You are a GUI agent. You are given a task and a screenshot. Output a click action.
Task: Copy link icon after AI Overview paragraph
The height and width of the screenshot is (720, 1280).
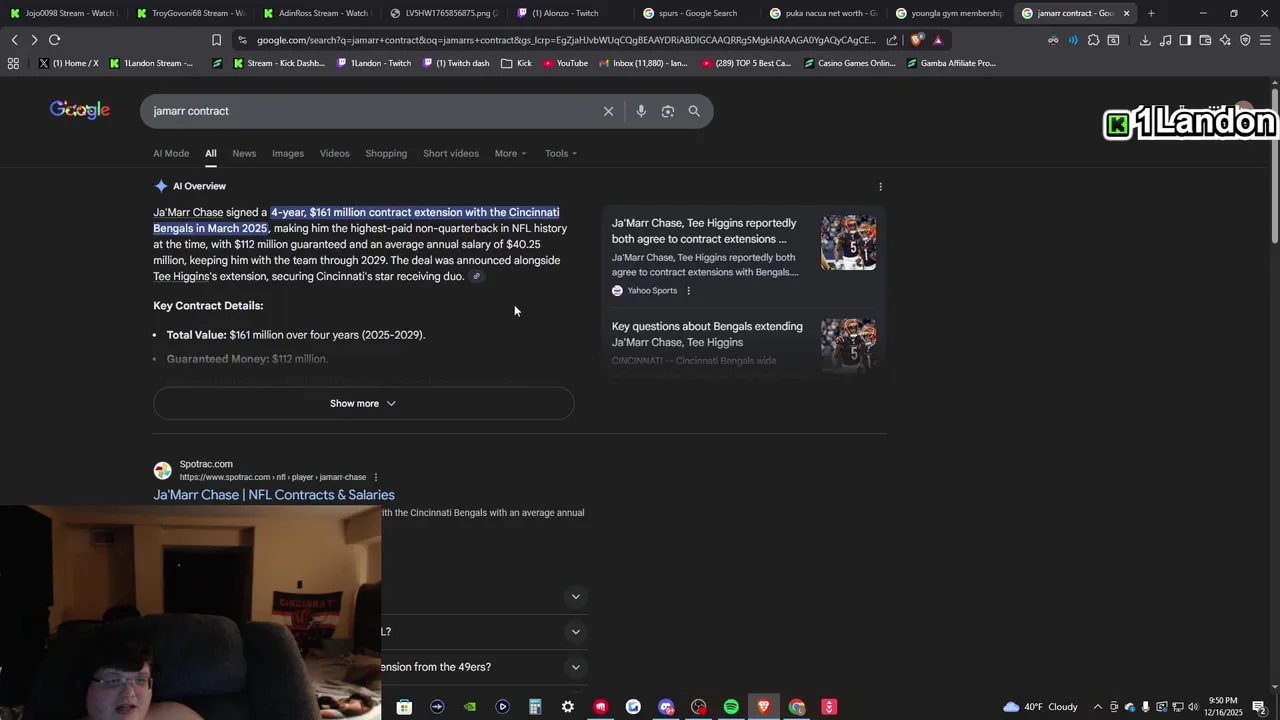coord(477,277)
